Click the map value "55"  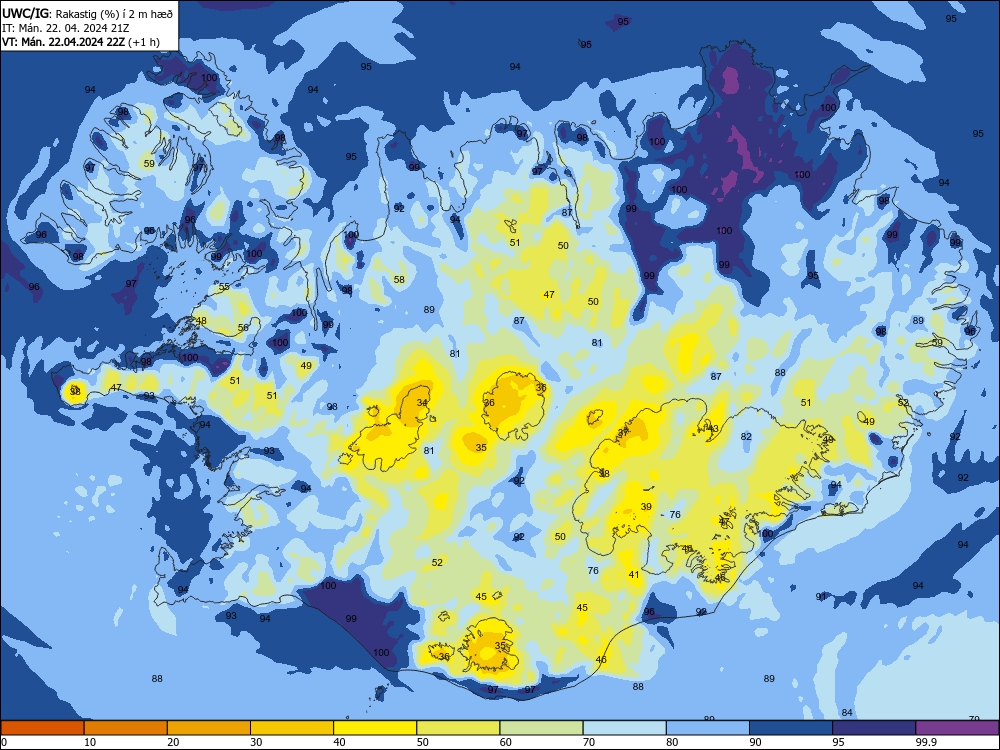pos(224,287)
